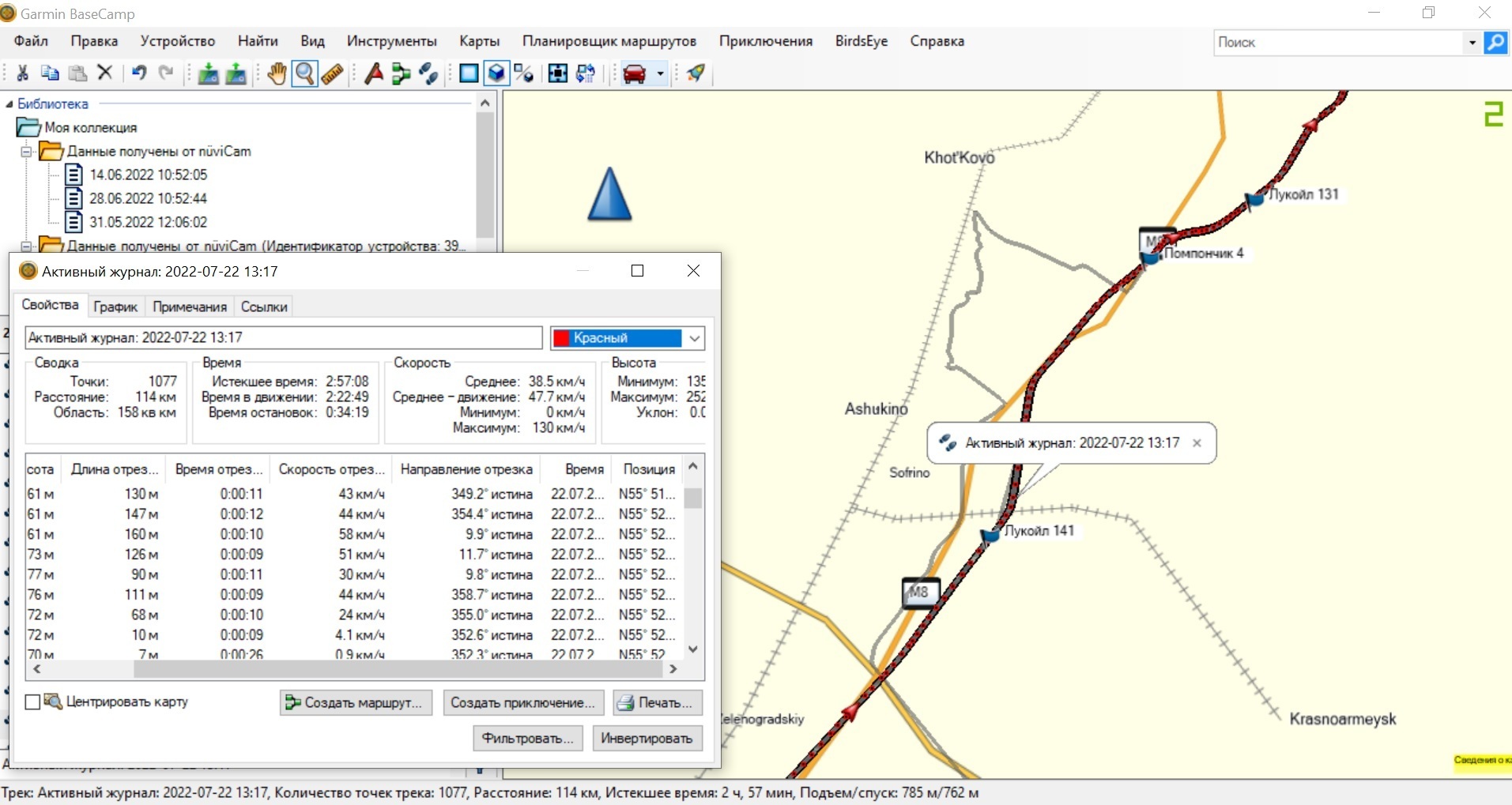Click the Фильтровать button
Screen dimensions: 1512x805
pyautogui.click(x=527, y=739)
